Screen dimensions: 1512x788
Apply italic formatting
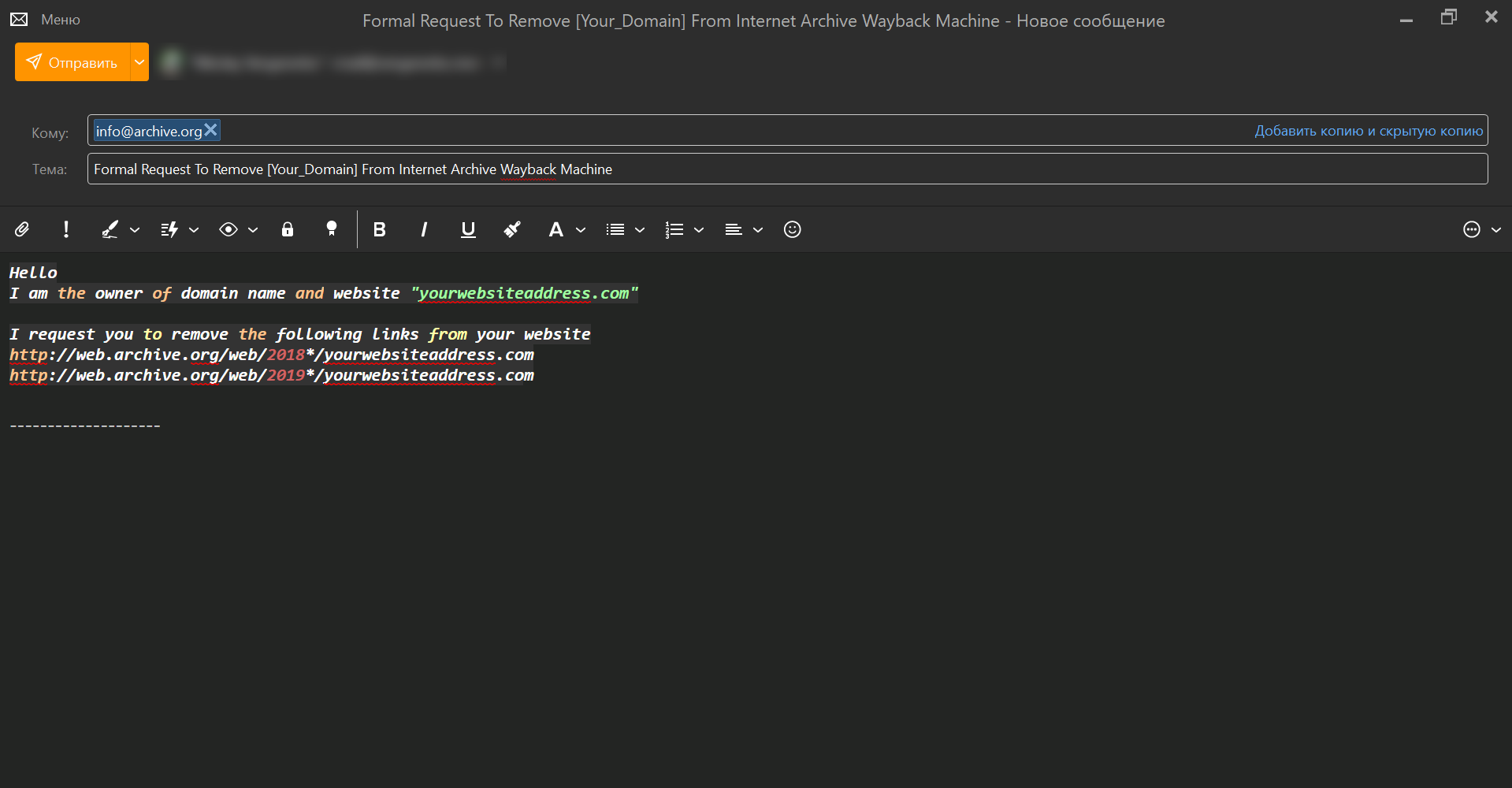(424, 229)
